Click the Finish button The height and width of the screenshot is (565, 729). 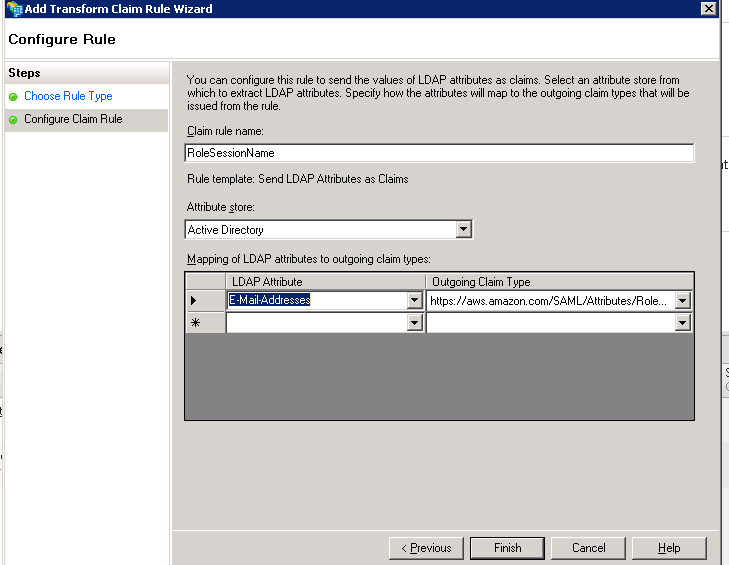point(507,548)
